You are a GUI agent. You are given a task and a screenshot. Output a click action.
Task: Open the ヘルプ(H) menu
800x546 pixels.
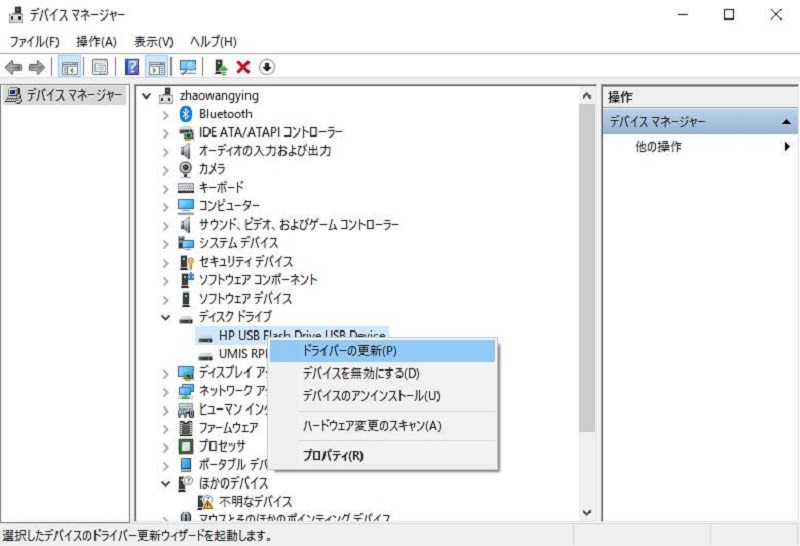coord(213,41)
